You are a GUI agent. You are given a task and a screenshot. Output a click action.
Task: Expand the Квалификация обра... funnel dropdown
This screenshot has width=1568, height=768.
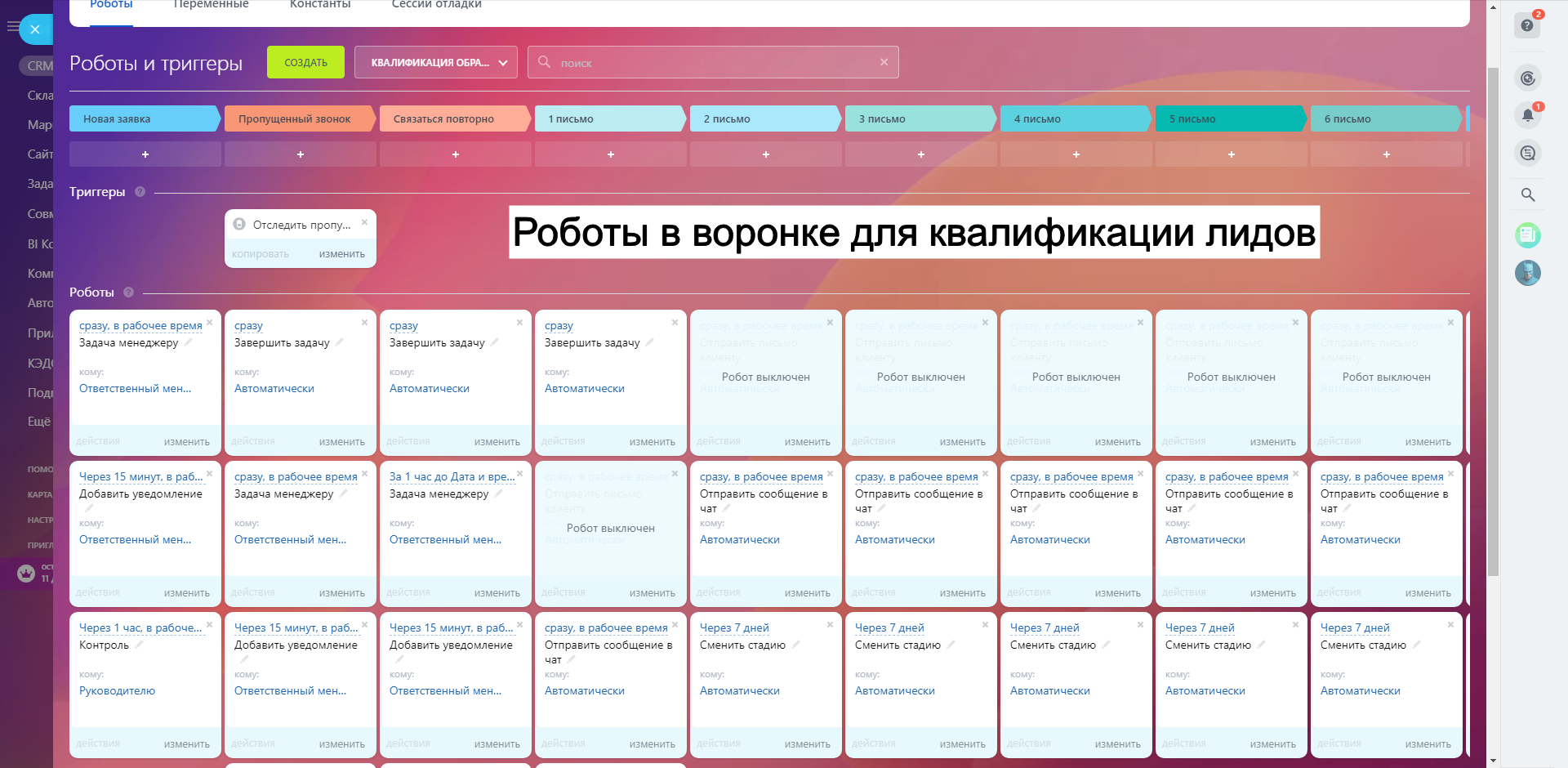[x=436, y=63]
